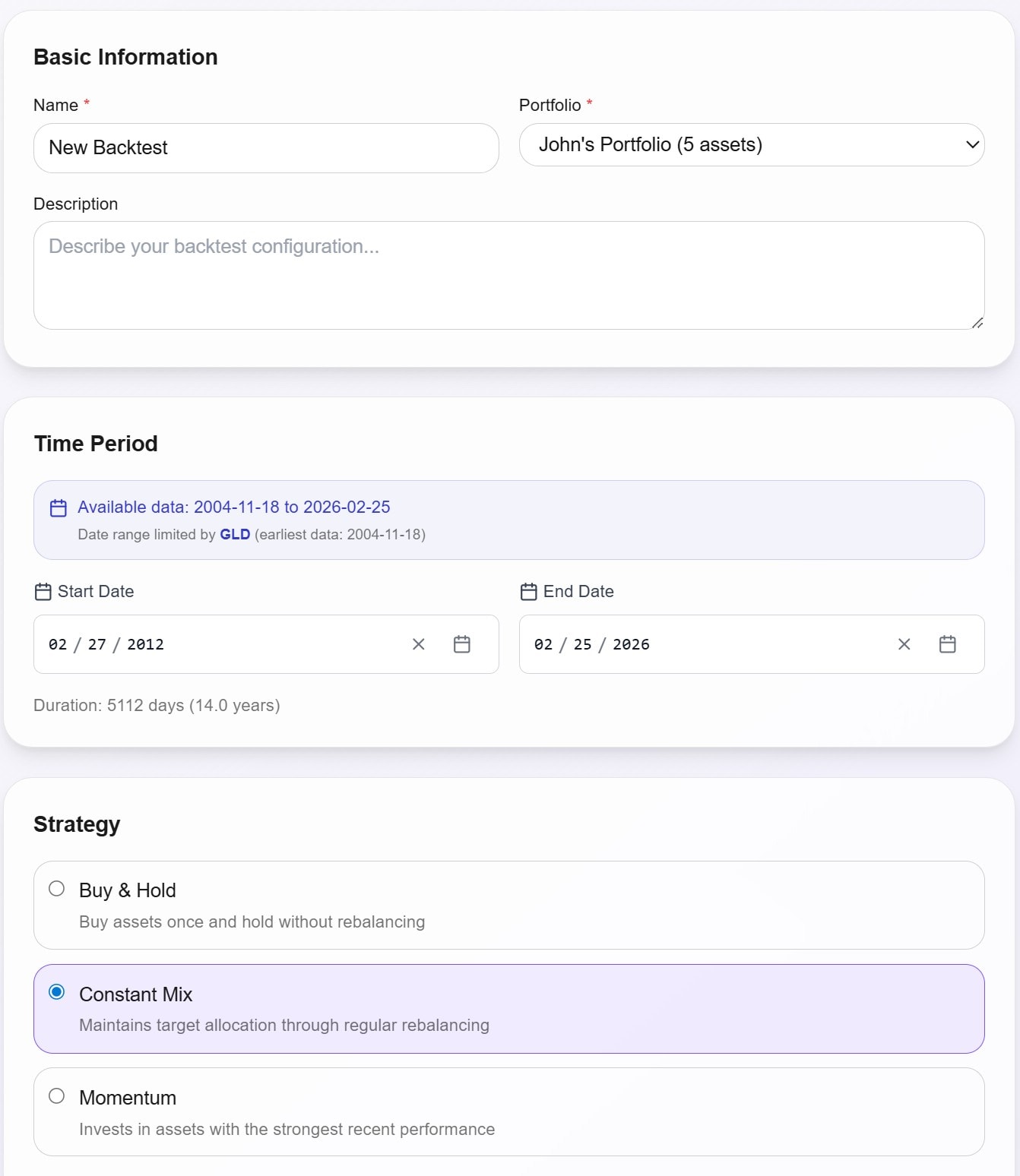Click the Portfolio dropdown chevron arrow
1020x1176 pixels.
point(972,144)
